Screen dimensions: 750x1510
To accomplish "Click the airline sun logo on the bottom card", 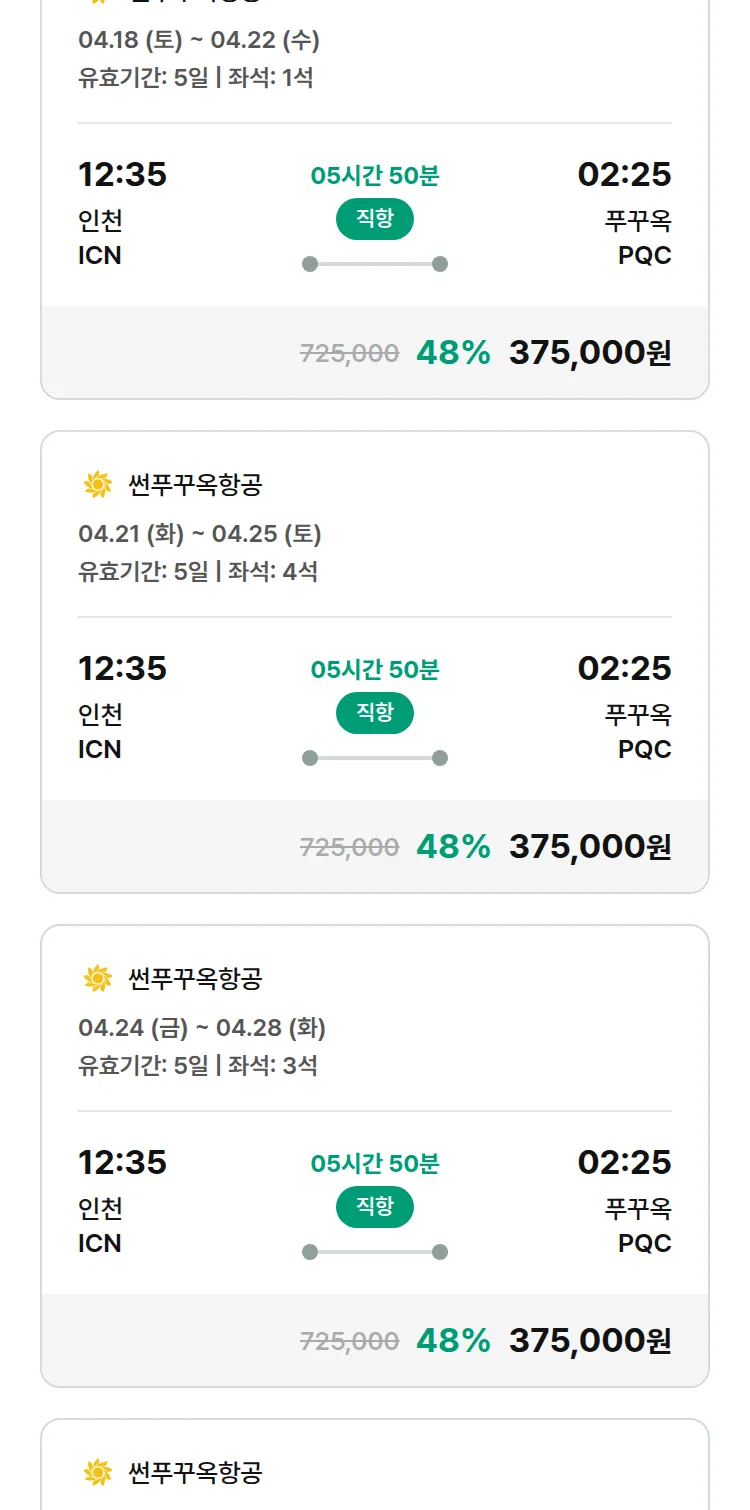I will coord(98,1472).
